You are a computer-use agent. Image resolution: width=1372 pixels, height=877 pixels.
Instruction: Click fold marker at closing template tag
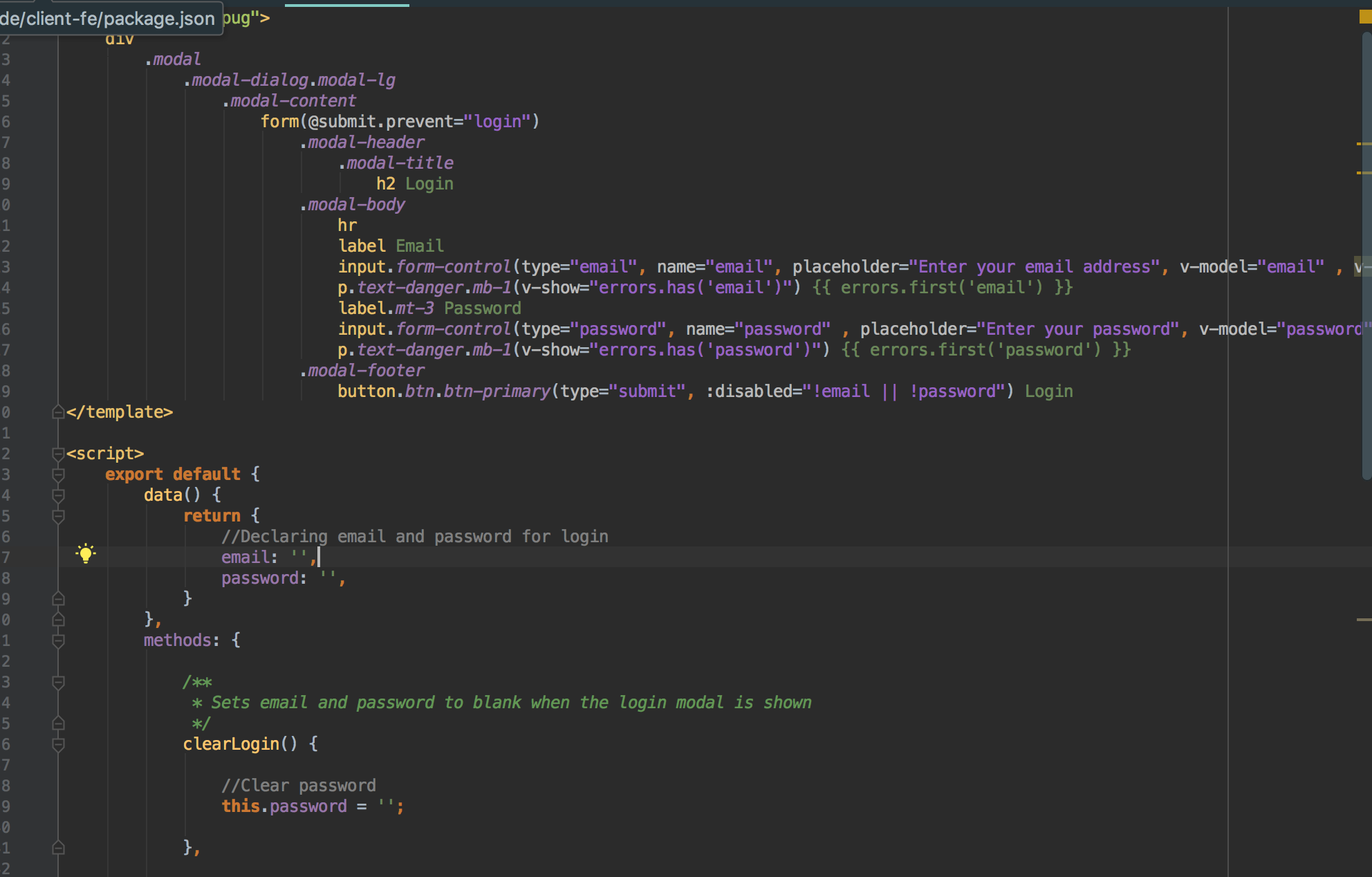click(x=58, y=412)
